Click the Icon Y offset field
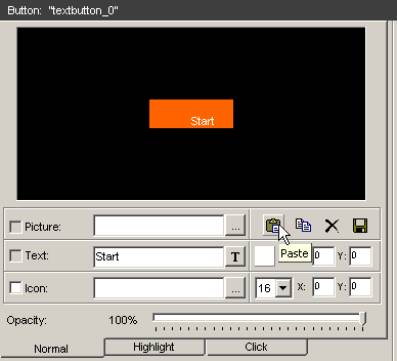Viewport: 397px width, 361px height. coord(360,287)
